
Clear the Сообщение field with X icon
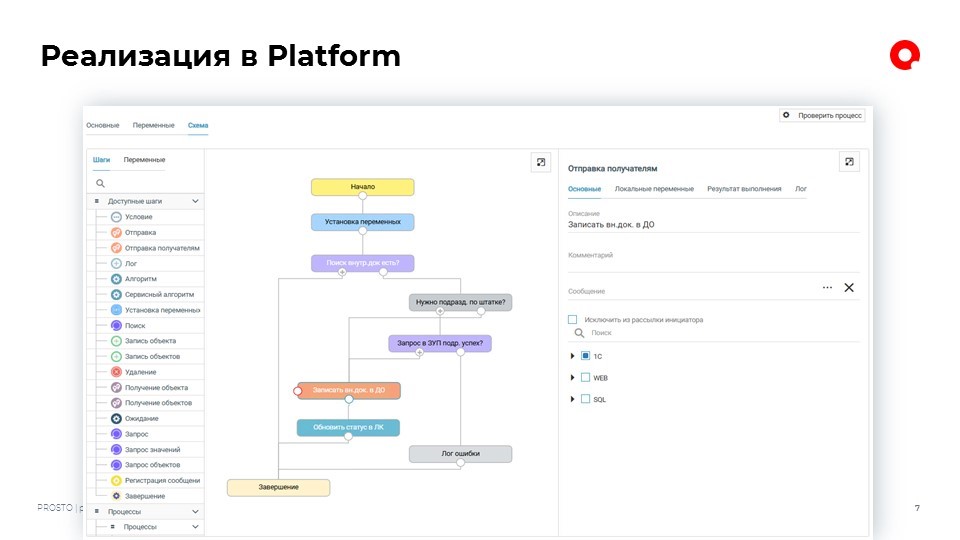point(849,288)
